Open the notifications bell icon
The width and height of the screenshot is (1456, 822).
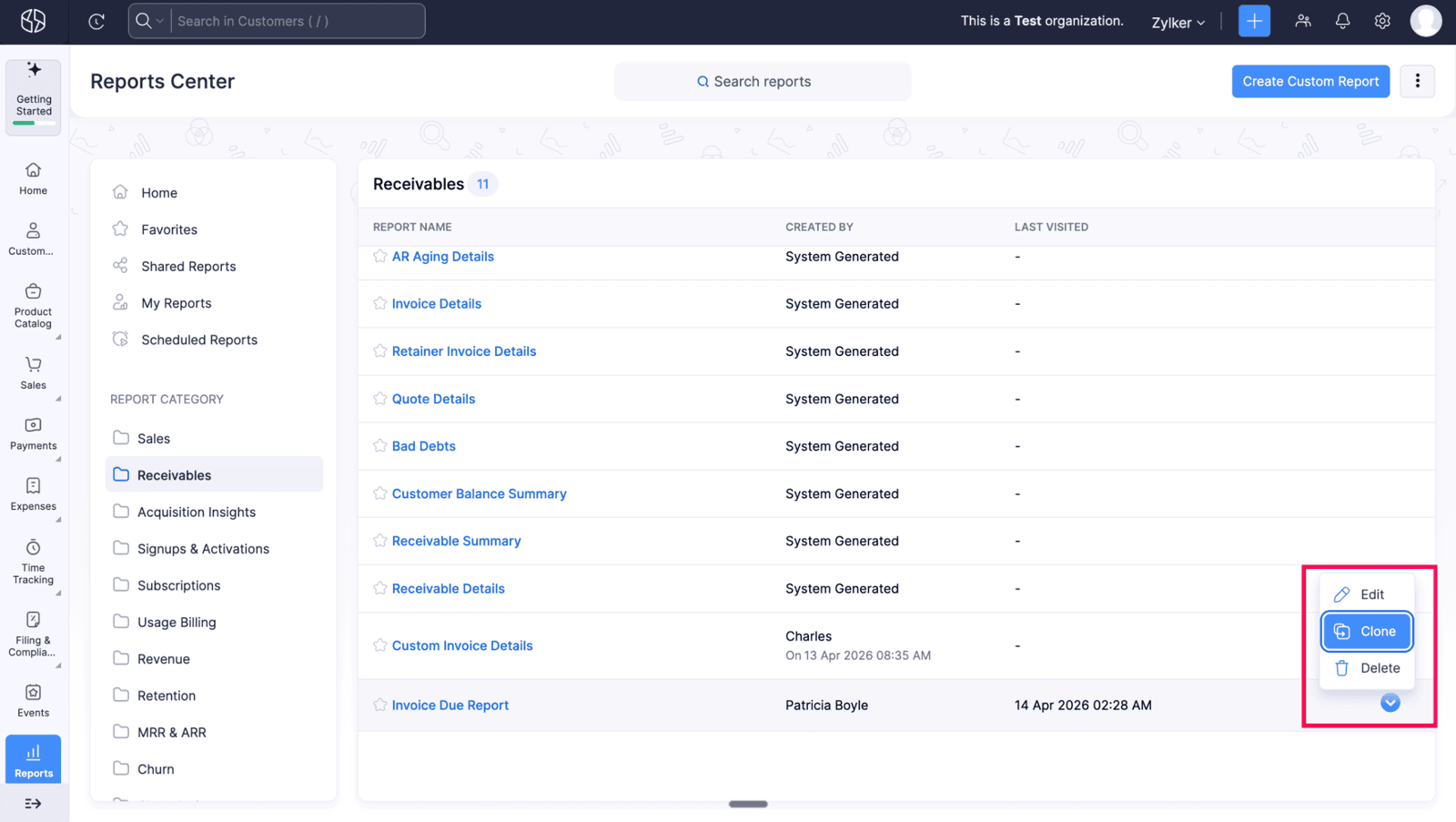point(1342,21)
